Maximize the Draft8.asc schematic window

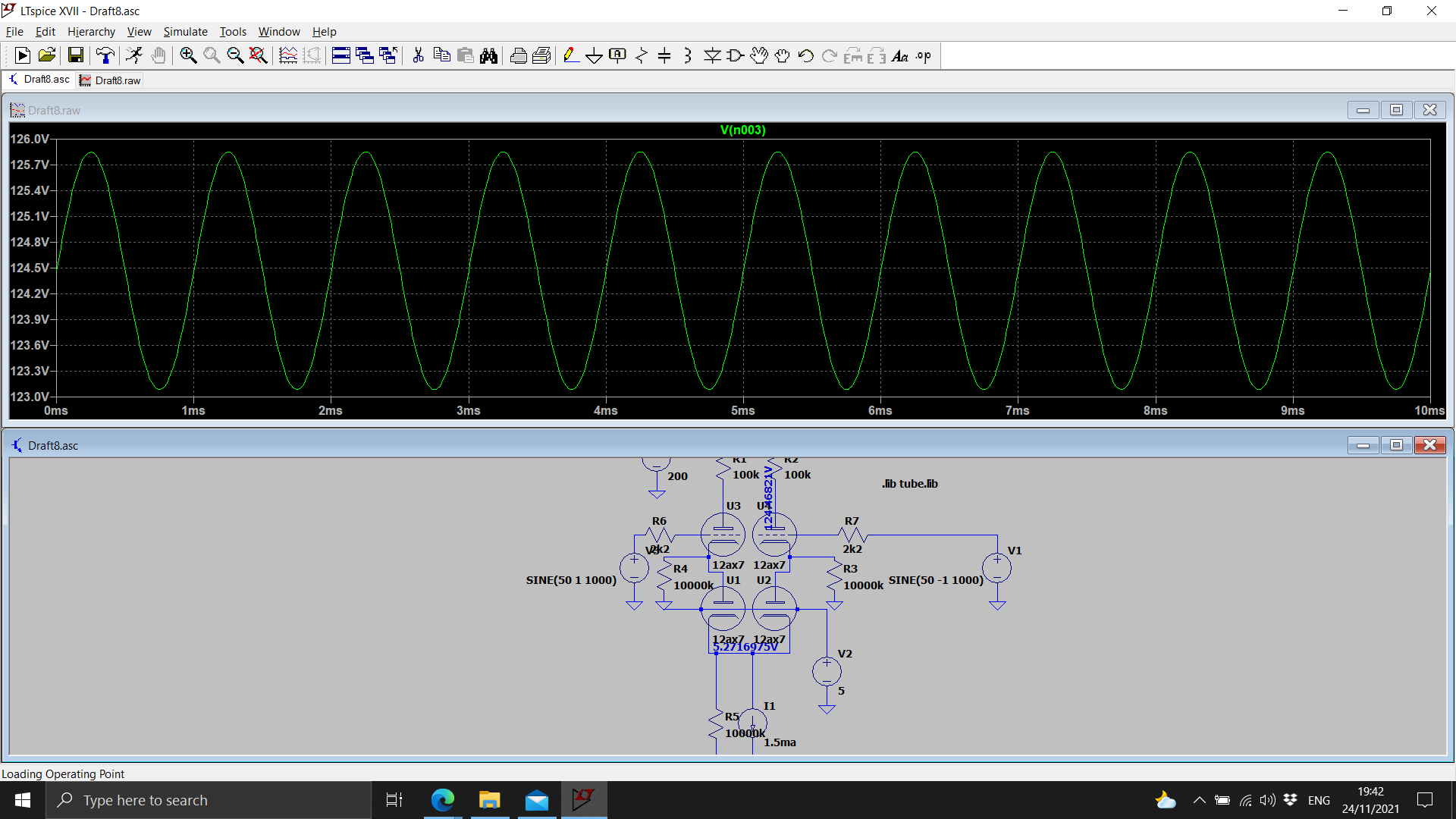[x=1396, y=445]
